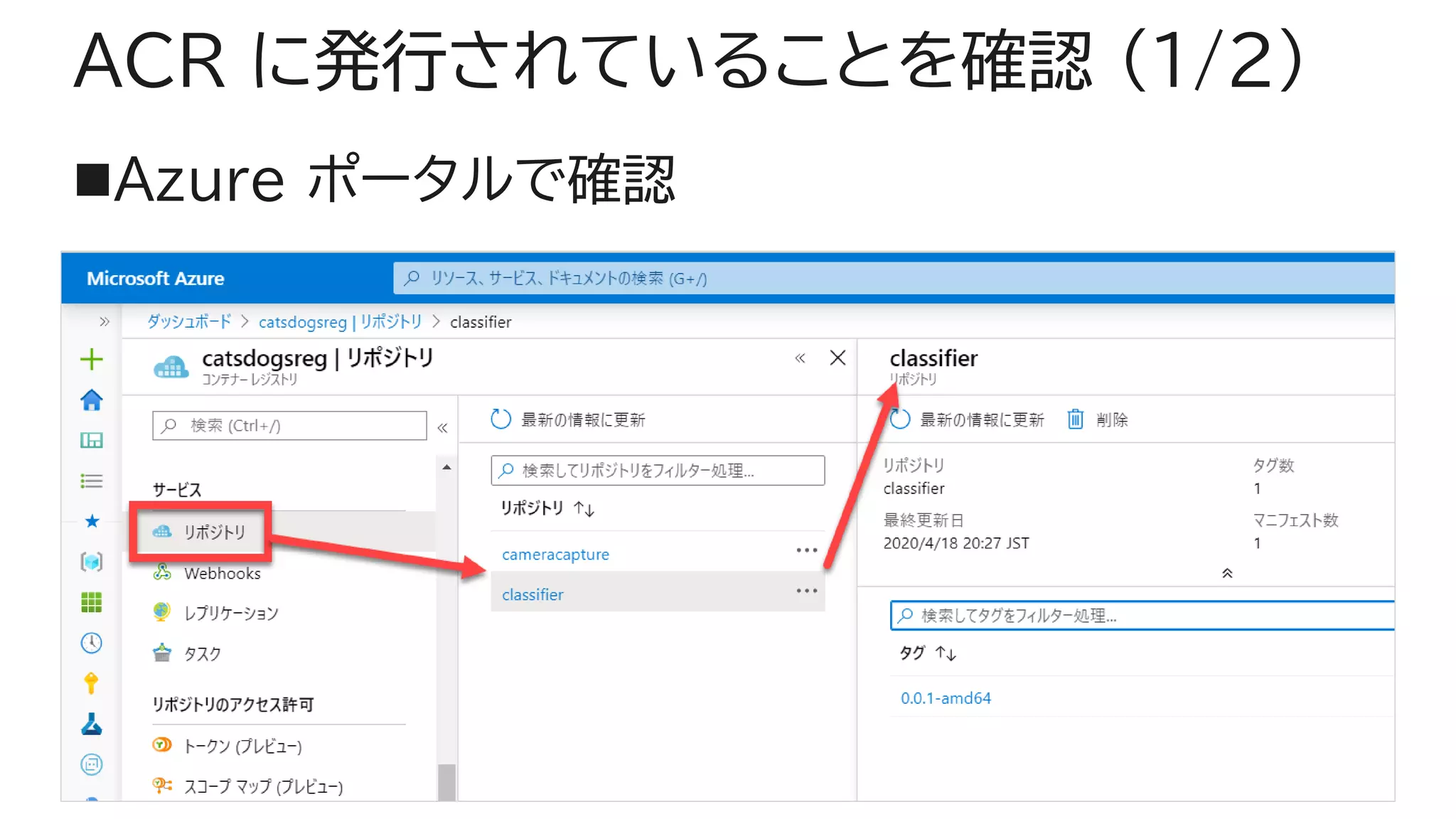Open the blue flask icon in sidebar
This screenshot has width=1456, height=819.
91,724
